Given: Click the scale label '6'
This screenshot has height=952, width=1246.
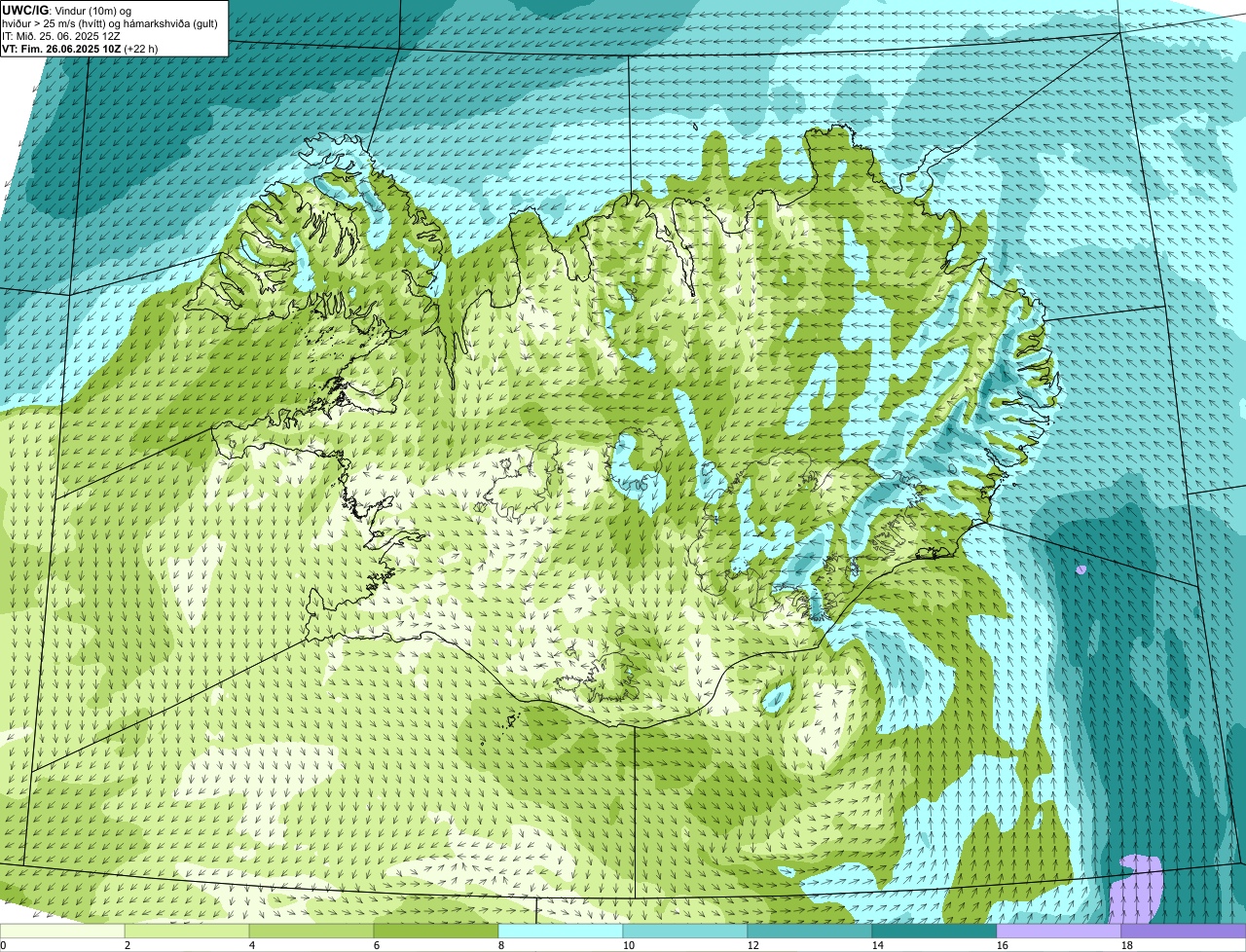Looking at the screenshot, I should click(x=377, y=945).
